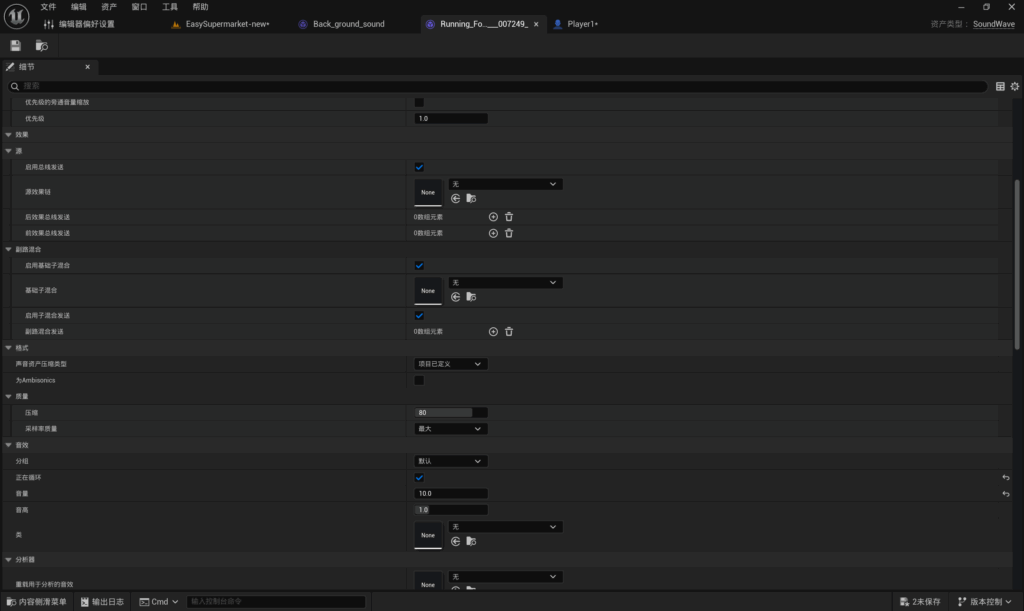Open the 编辑 menu

tap(78, 7)
